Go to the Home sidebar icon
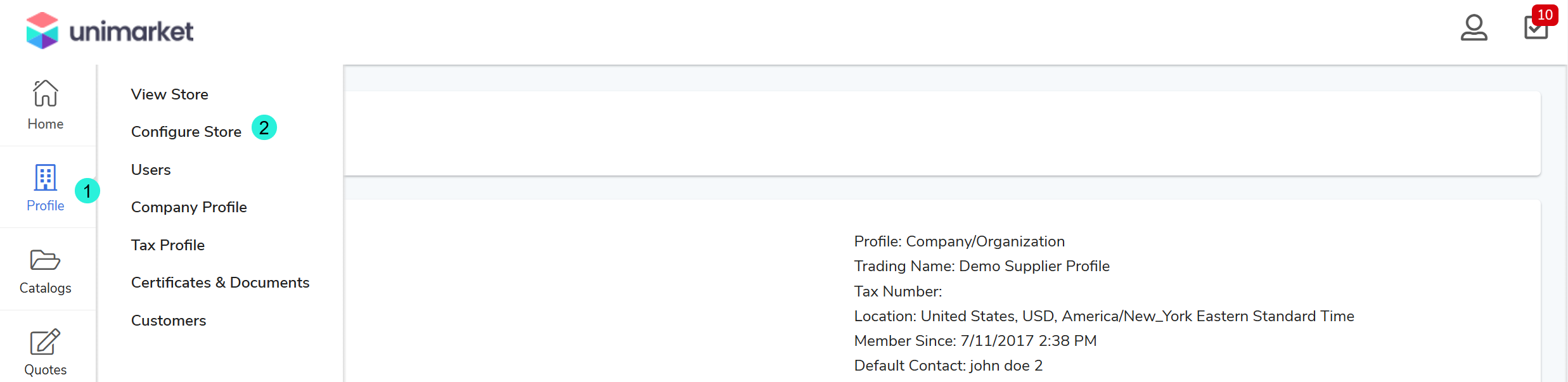 45,94
